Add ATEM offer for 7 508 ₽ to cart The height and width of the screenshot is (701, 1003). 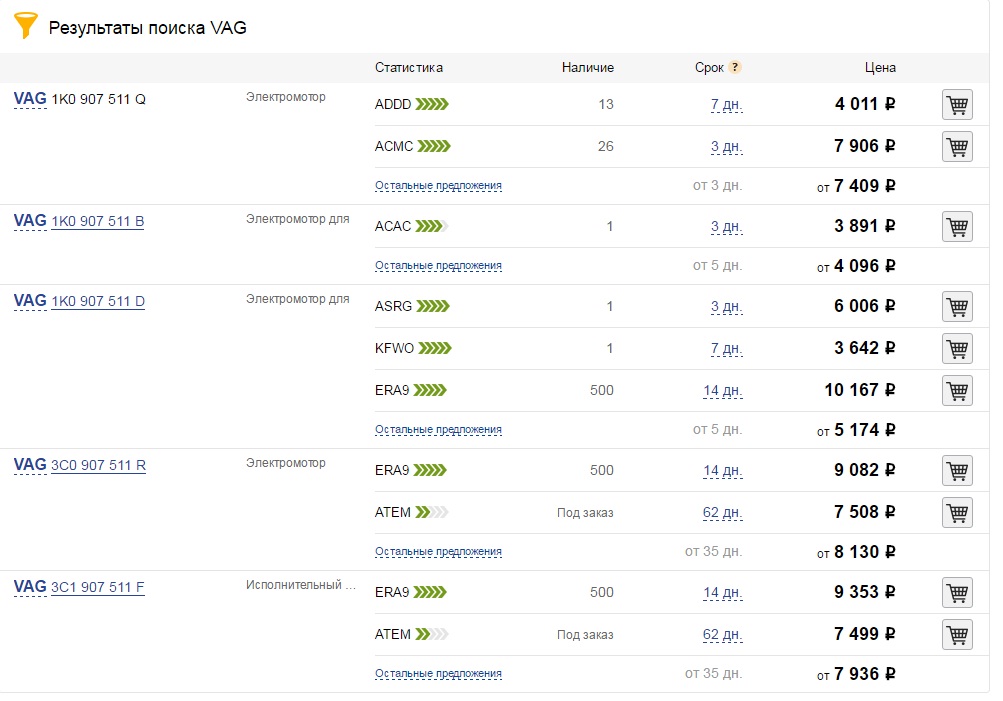click(x=957, y=512)
